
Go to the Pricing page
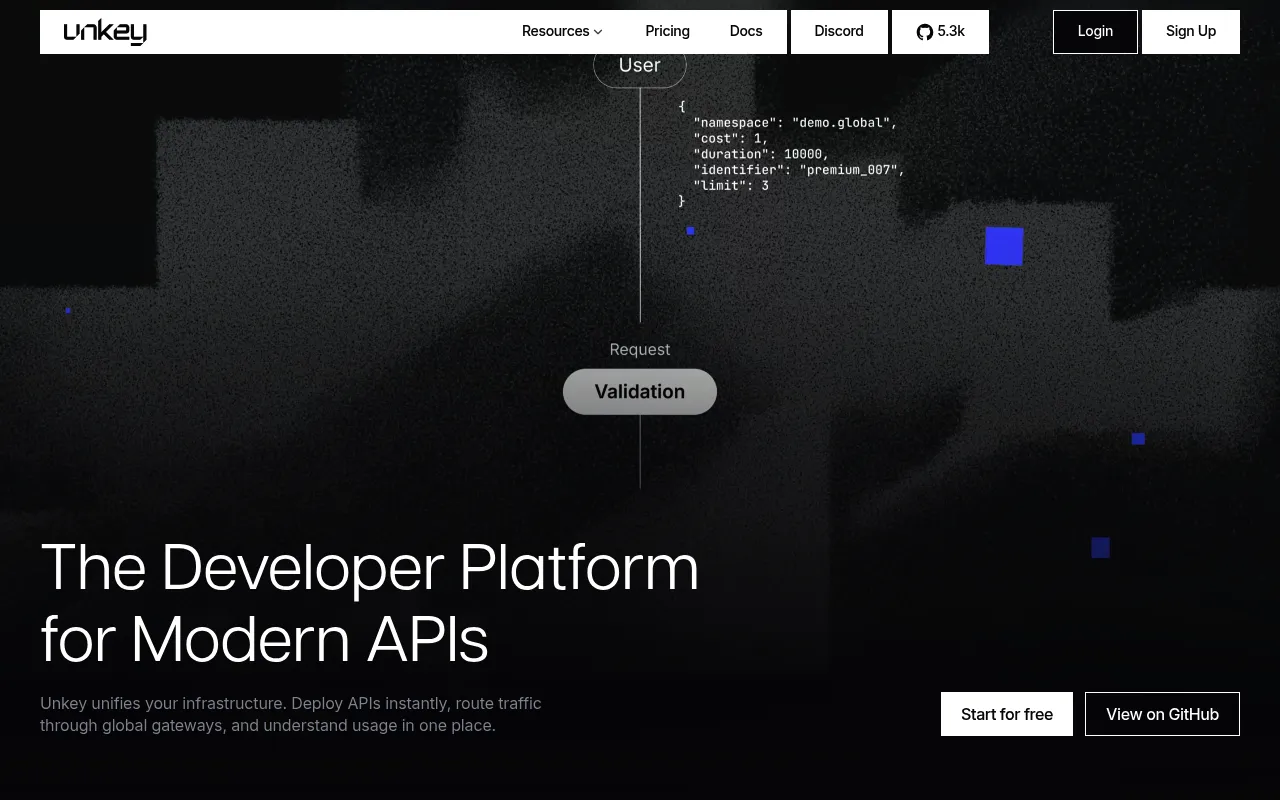tap(667, 32)
